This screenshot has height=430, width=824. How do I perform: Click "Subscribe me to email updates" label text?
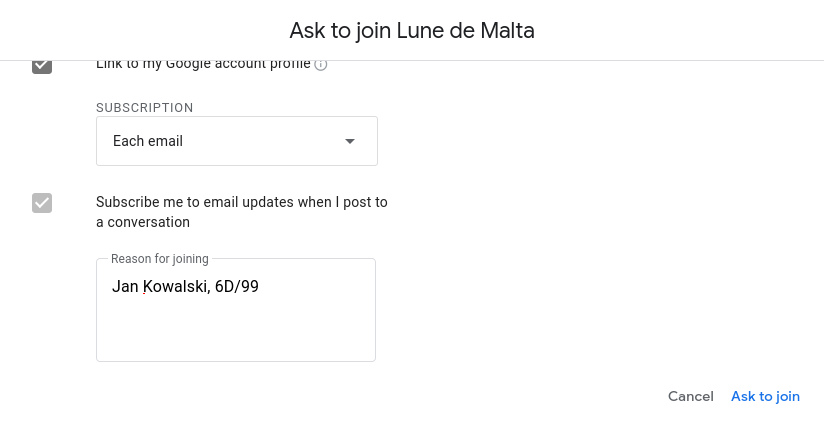[x=241, y=202]
